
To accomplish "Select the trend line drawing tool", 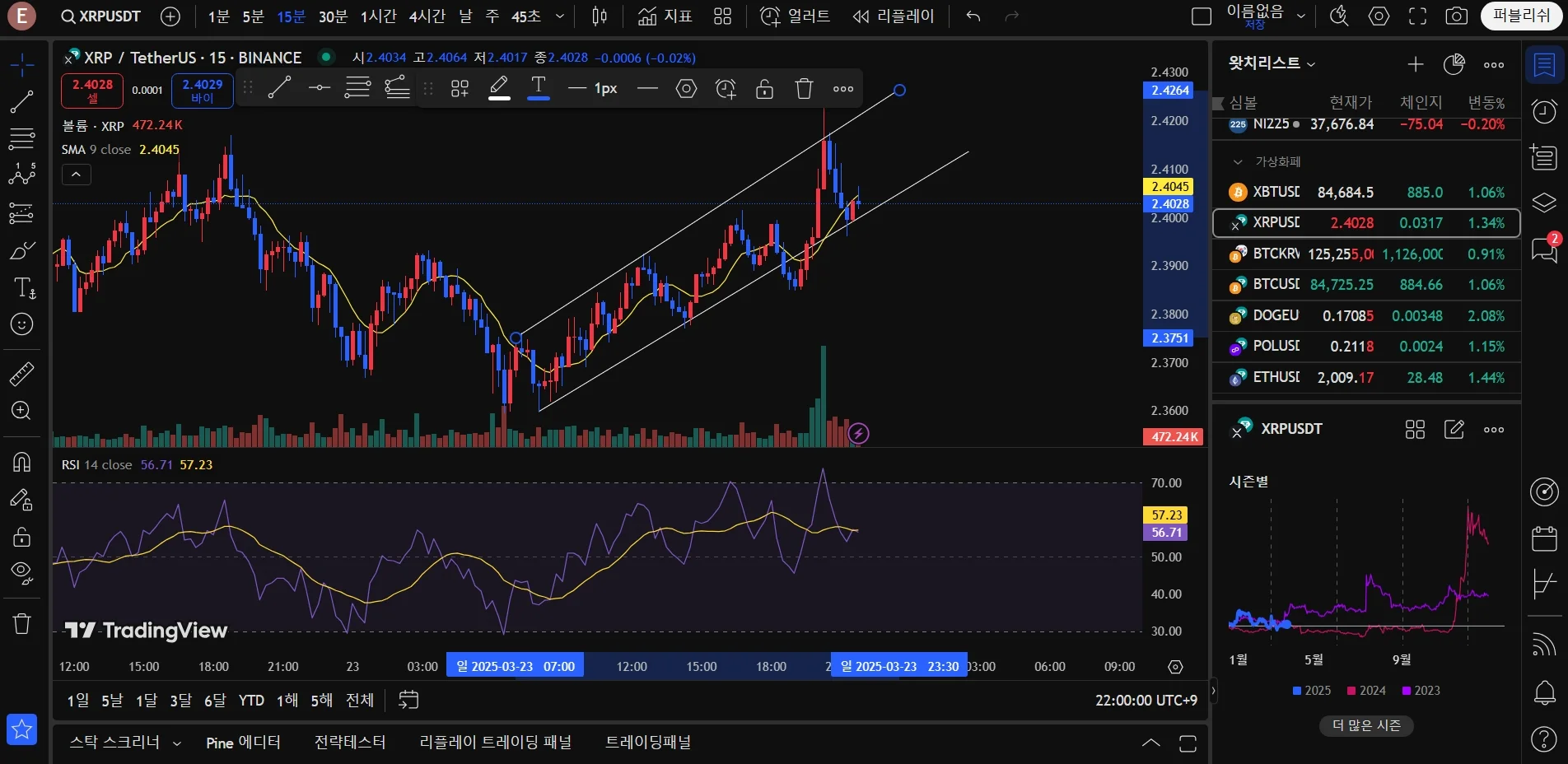I will pos(21,102).
